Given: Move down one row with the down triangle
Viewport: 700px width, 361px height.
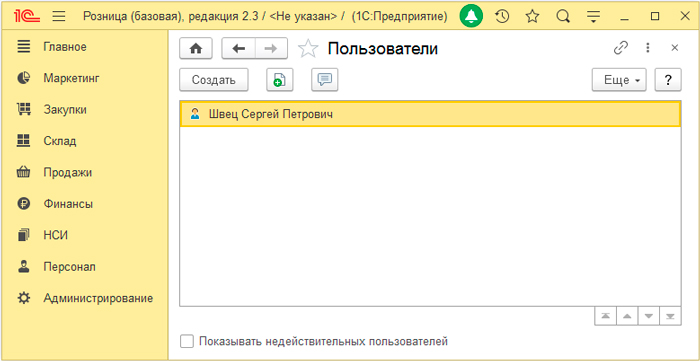Looking at the screenshot, I should [649, 316].
